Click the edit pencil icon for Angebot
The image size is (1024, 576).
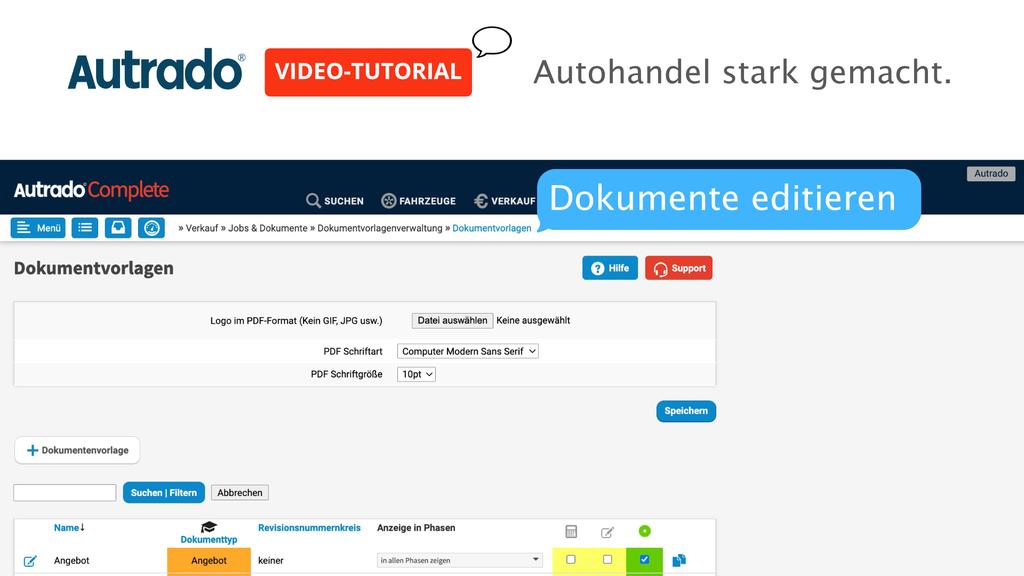pyautogui.click(x=30, y=561)
